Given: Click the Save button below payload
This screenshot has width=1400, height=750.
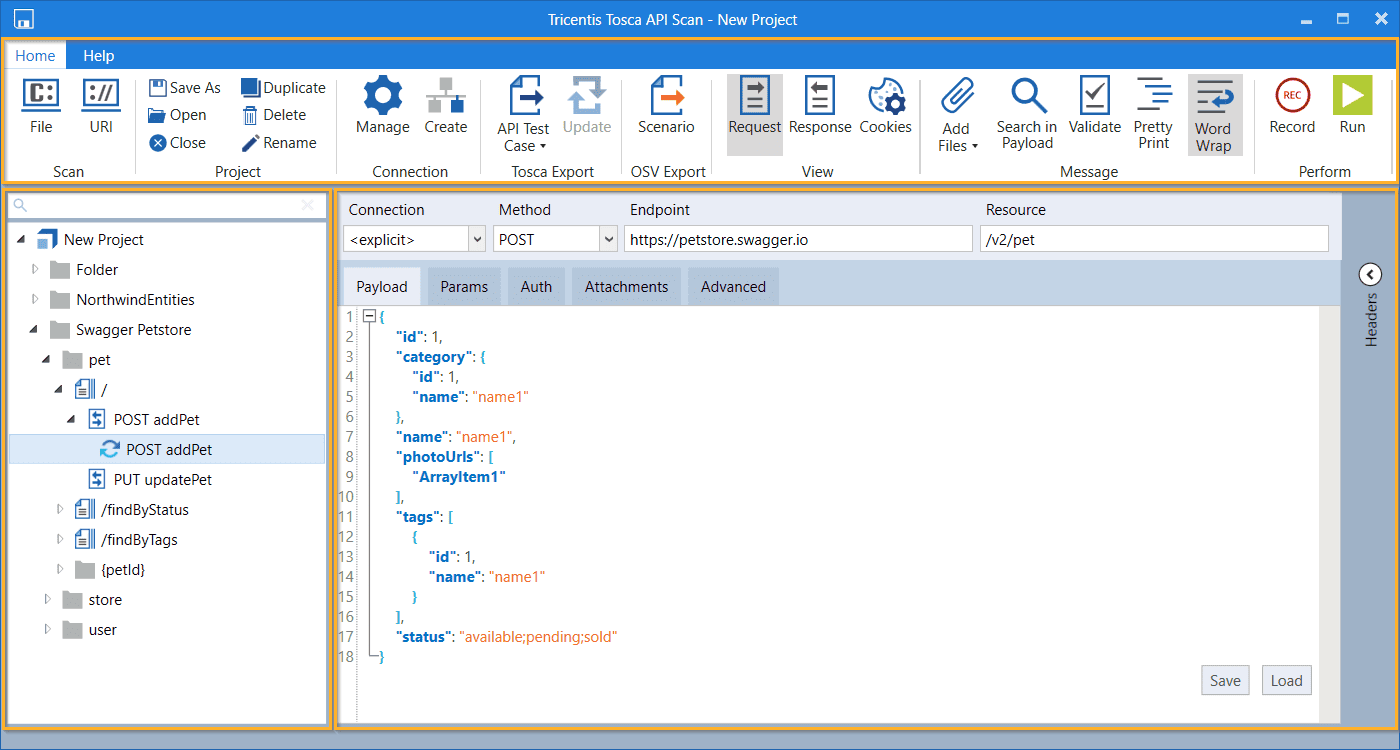Looking at the screenshot, I should [x=1225, y=680].
